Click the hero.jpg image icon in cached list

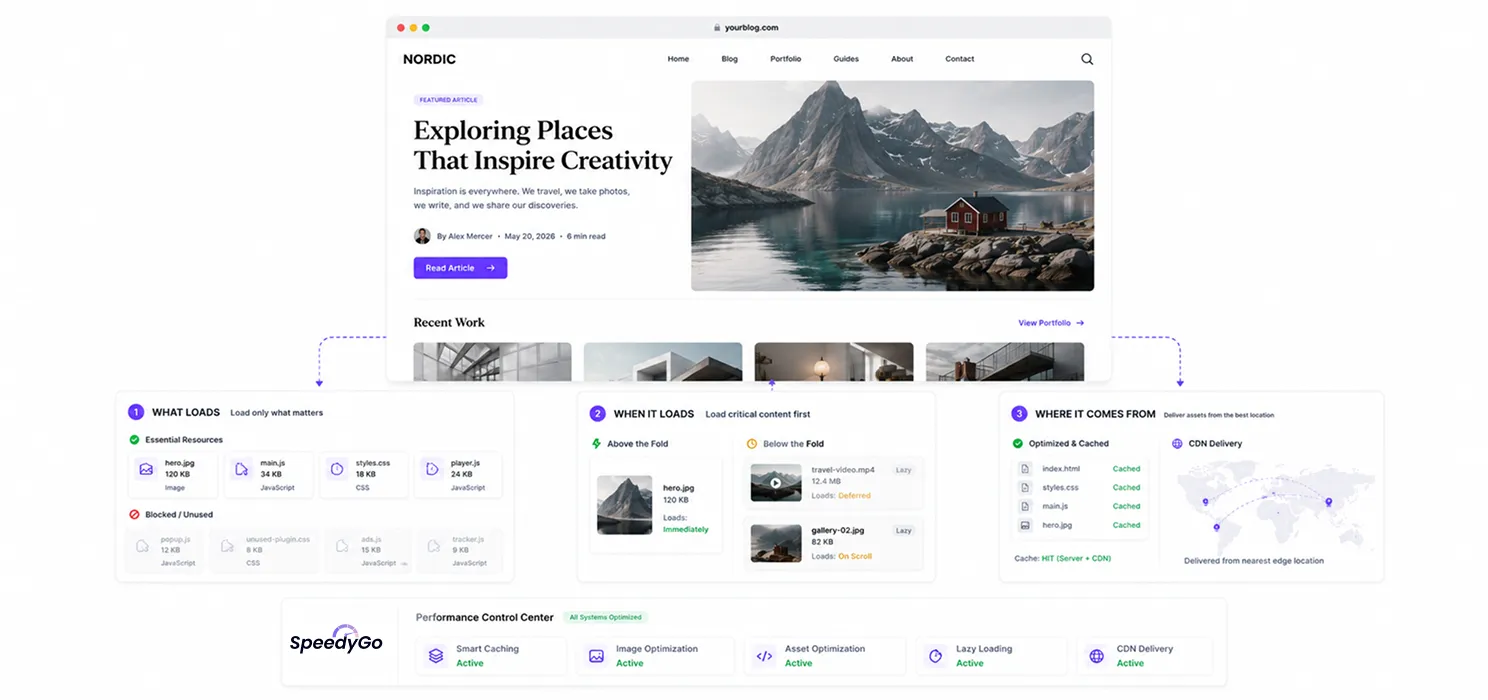coord(1025,525)
